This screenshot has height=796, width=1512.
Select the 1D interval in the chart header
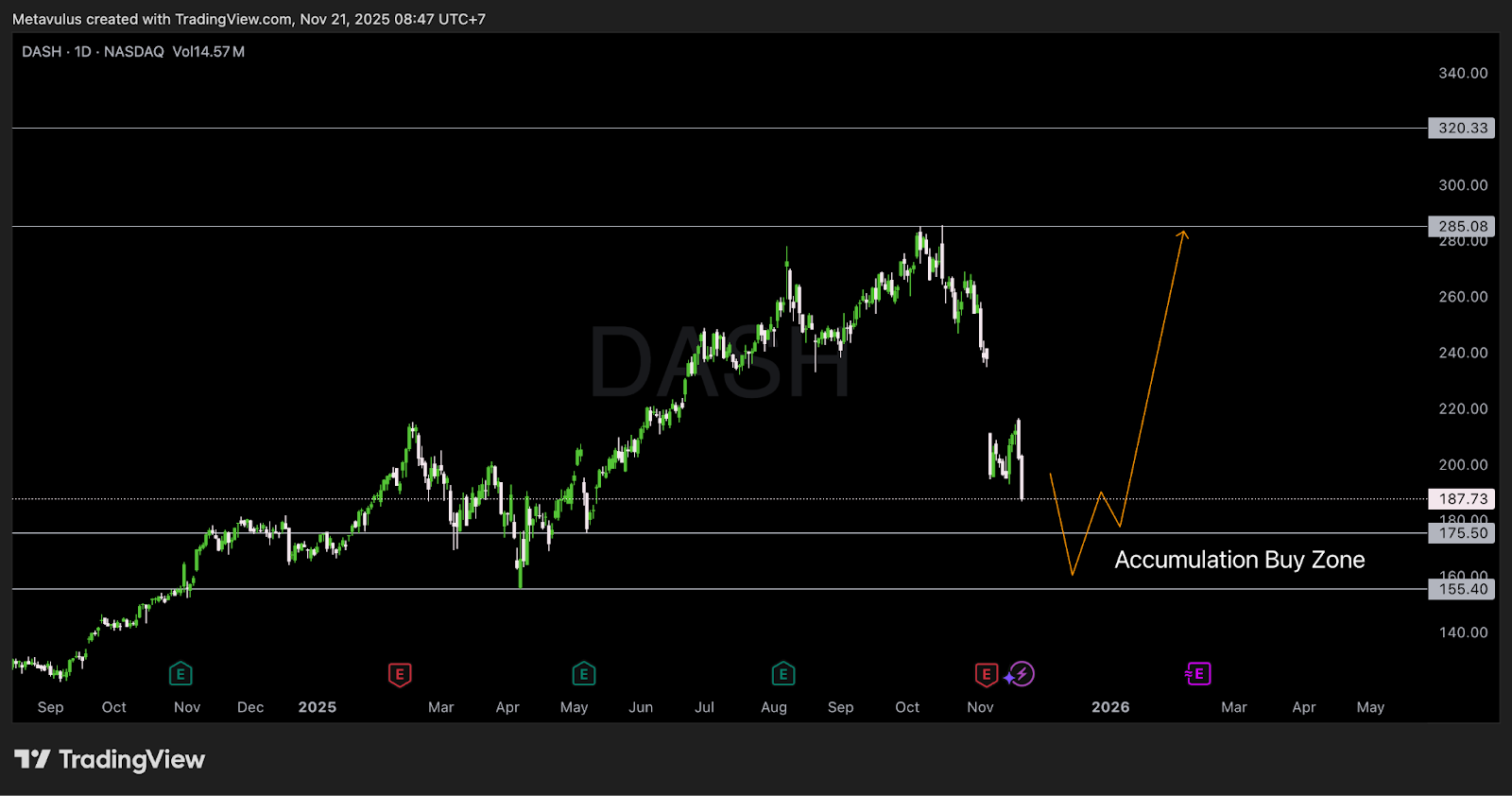click(x=83, y=52)
